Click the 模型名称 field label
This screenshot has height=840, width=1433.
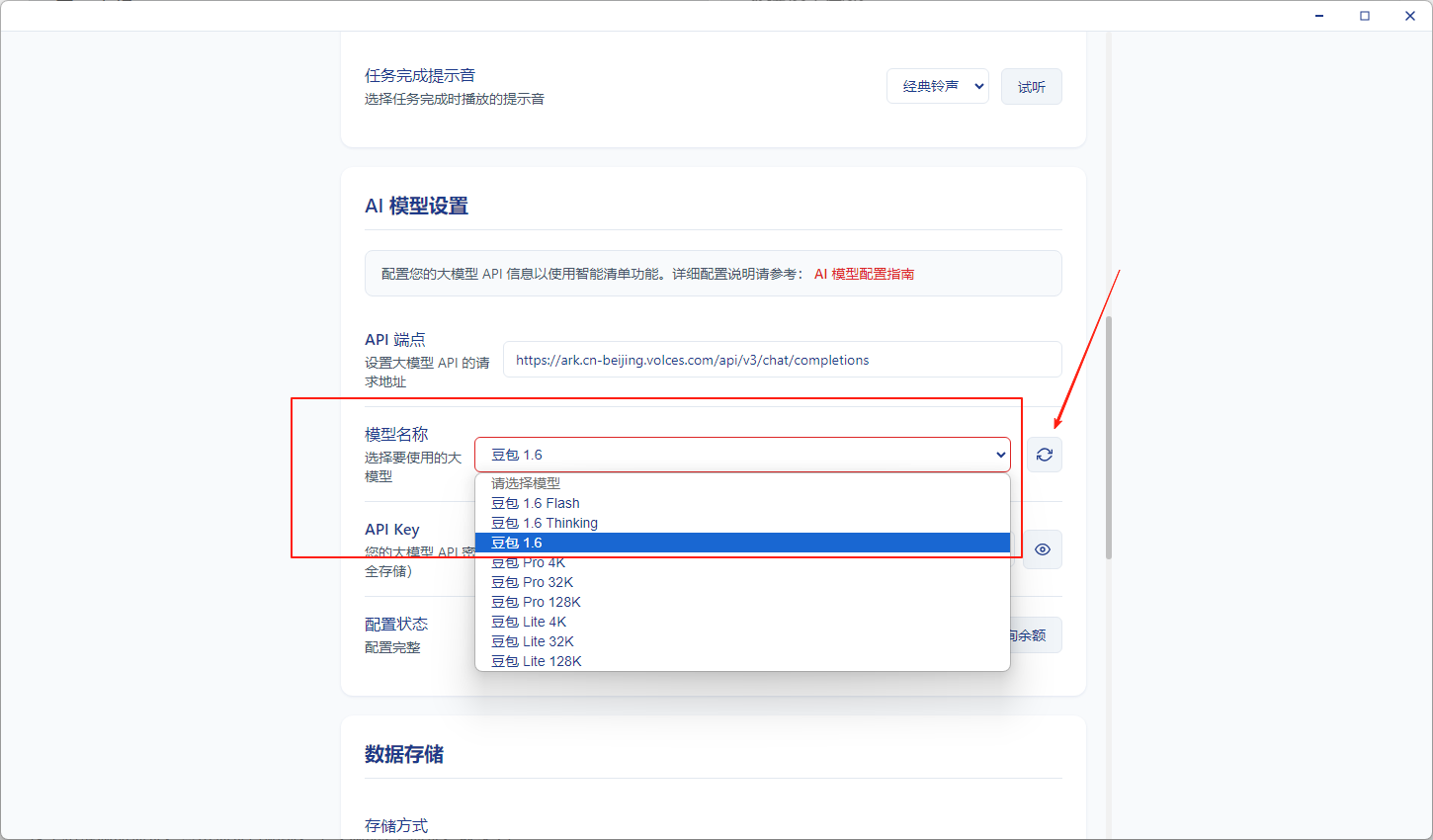tap(396, 434)
